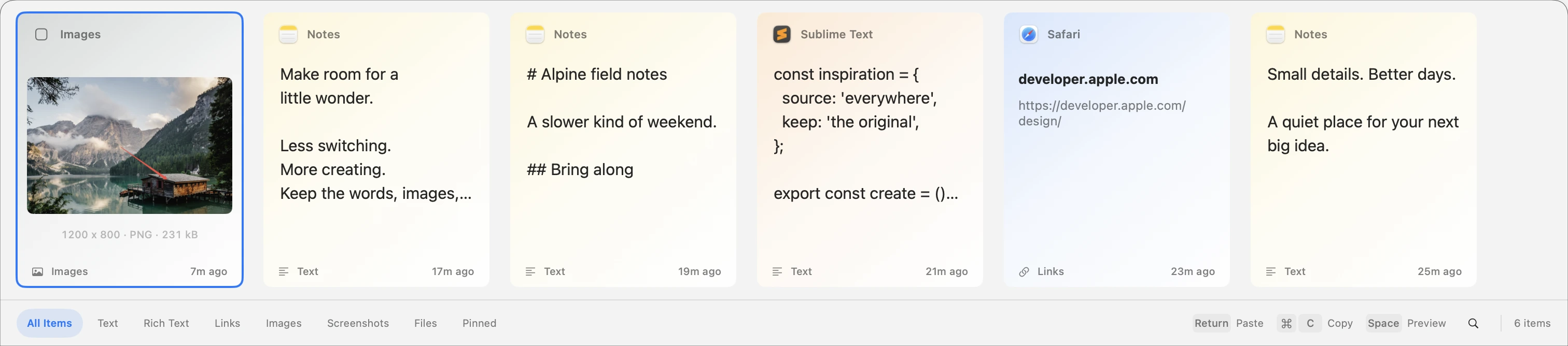
Task: Click the 'Sublime Text' card title
Action: pyautogui.click(x=836, y=35)
